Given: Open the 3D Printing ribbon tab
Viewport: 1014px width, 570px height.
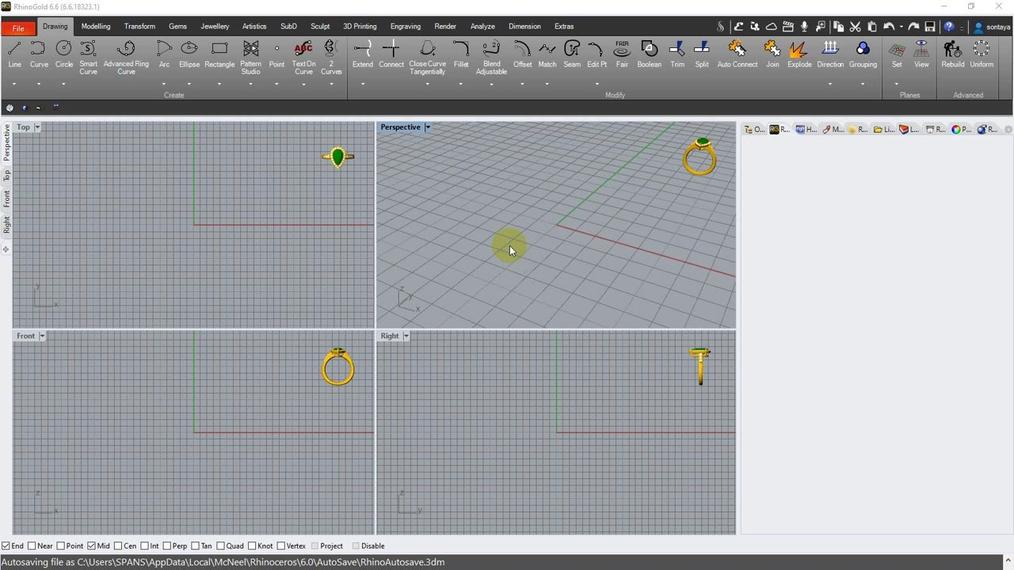Looking at the screenshot, I should point(360,27).
